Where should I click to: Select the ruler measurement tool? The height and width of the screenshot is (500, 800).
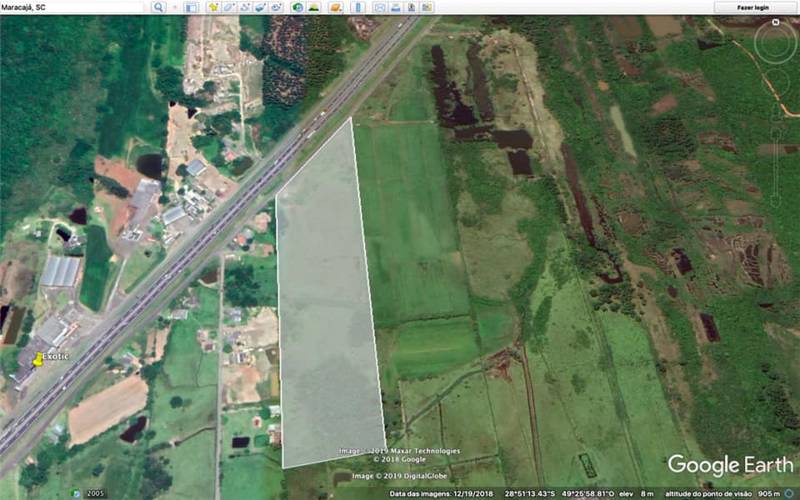tap(356, 7)
